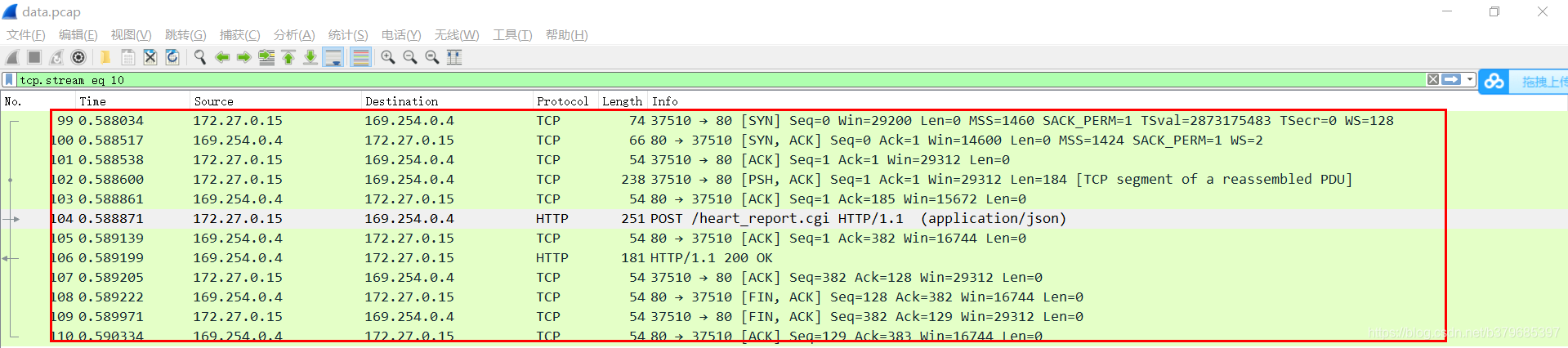Toggle packet colorization rules icon
The width and height of the screenshot is (1568, 348).
(360, 57)
